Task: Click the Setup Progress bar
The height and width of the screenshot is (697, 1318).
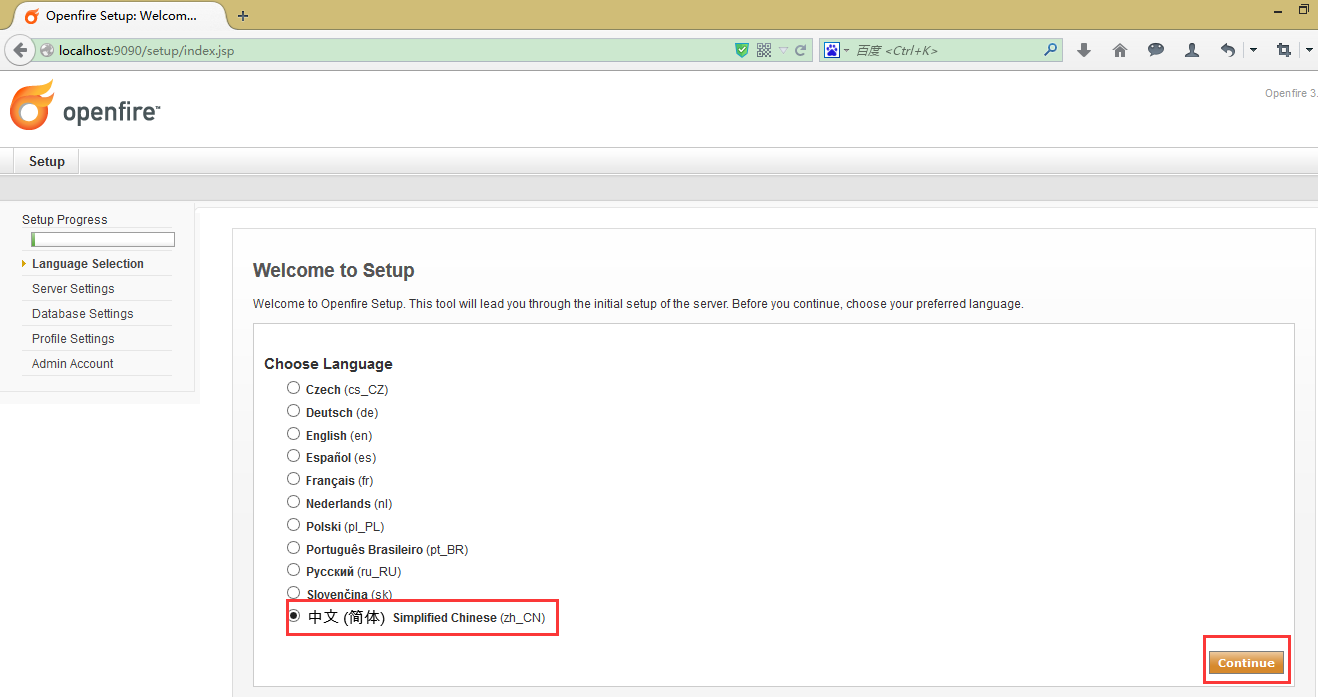Action: (x=103, y=240)
